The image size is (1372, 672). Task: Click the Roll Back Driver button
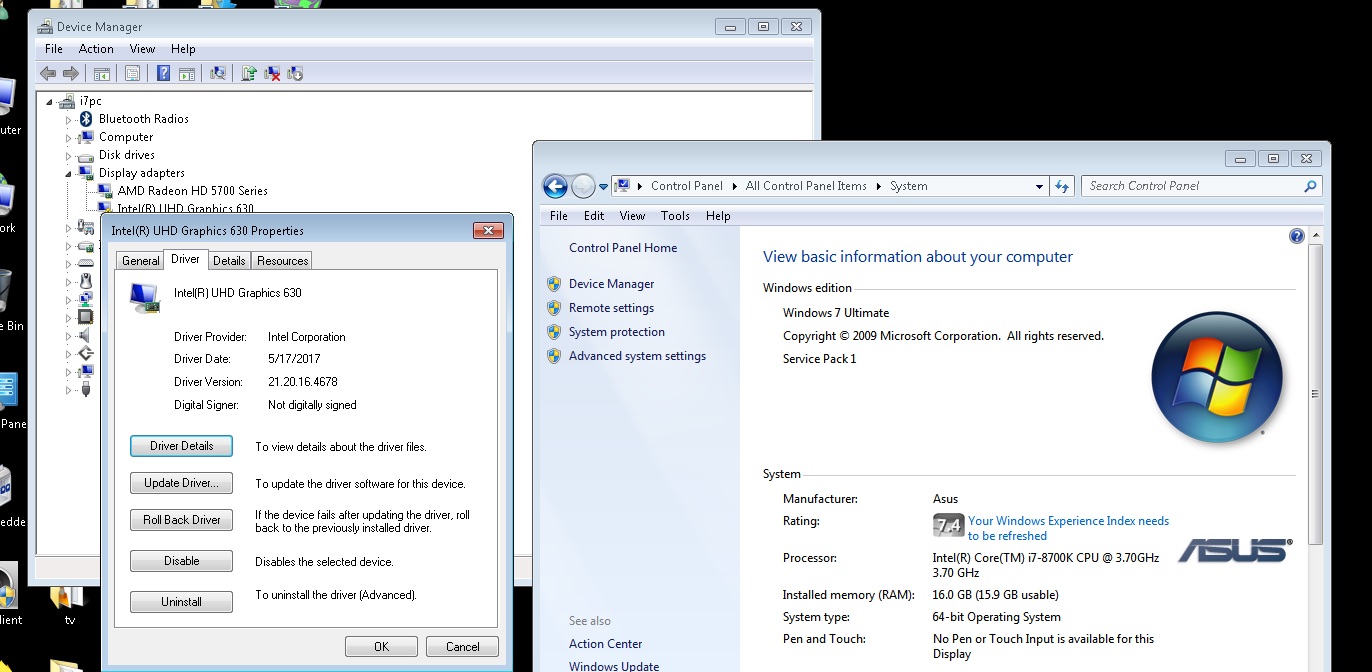[182, 520]
